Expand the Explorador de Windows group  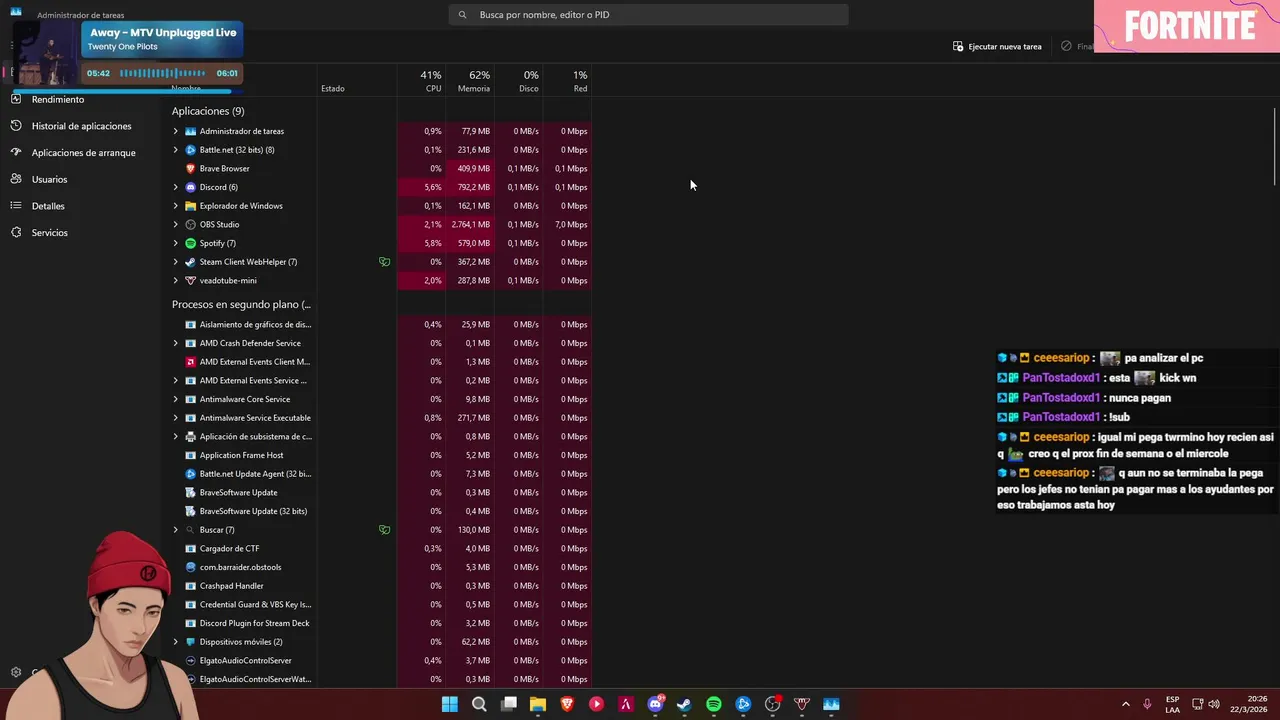pyautogui.click(x=175, y=206)
